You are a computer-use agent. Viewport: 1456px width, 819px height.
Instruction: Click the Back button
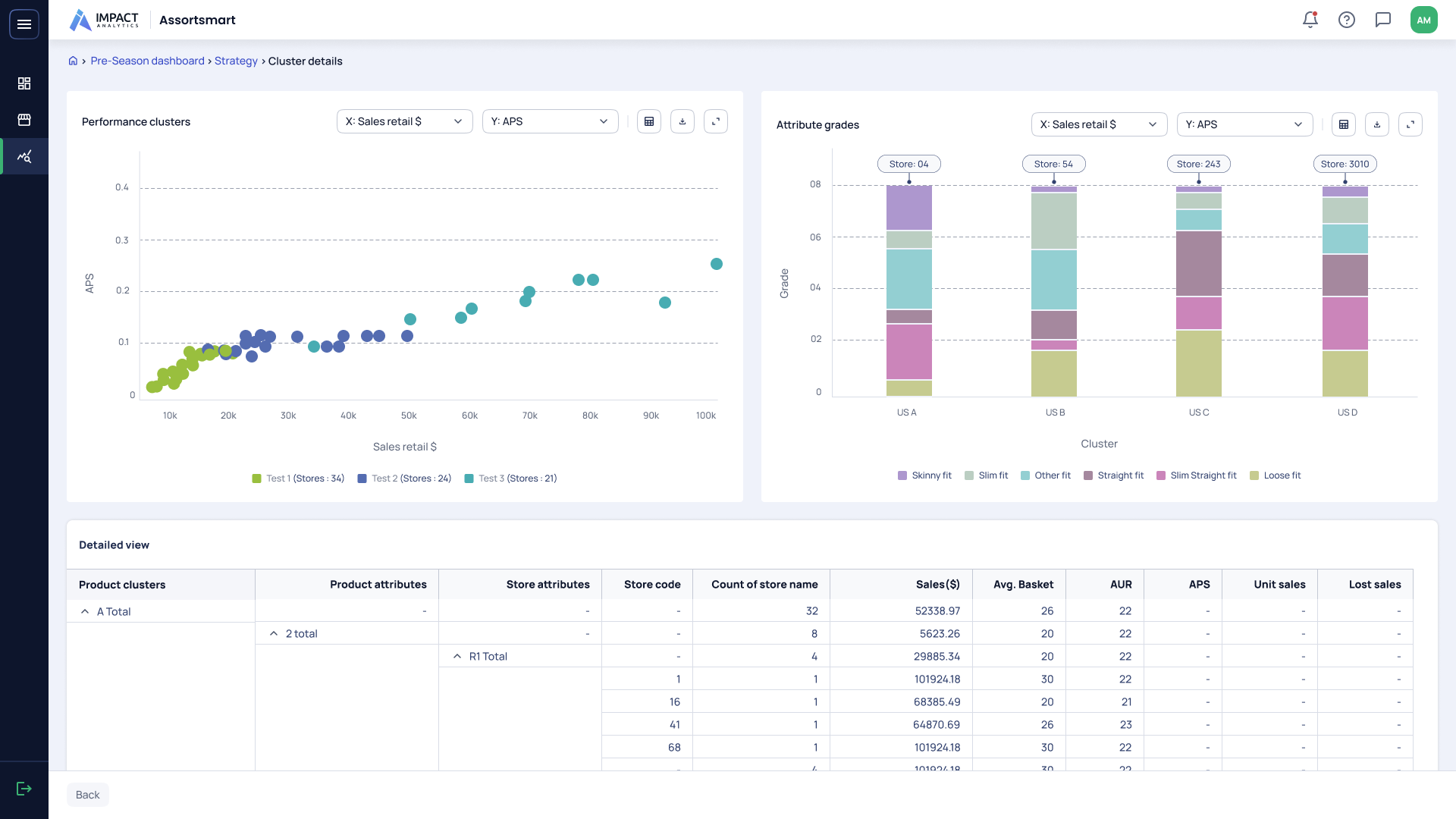pyautogui.click(x=88, y=795)
